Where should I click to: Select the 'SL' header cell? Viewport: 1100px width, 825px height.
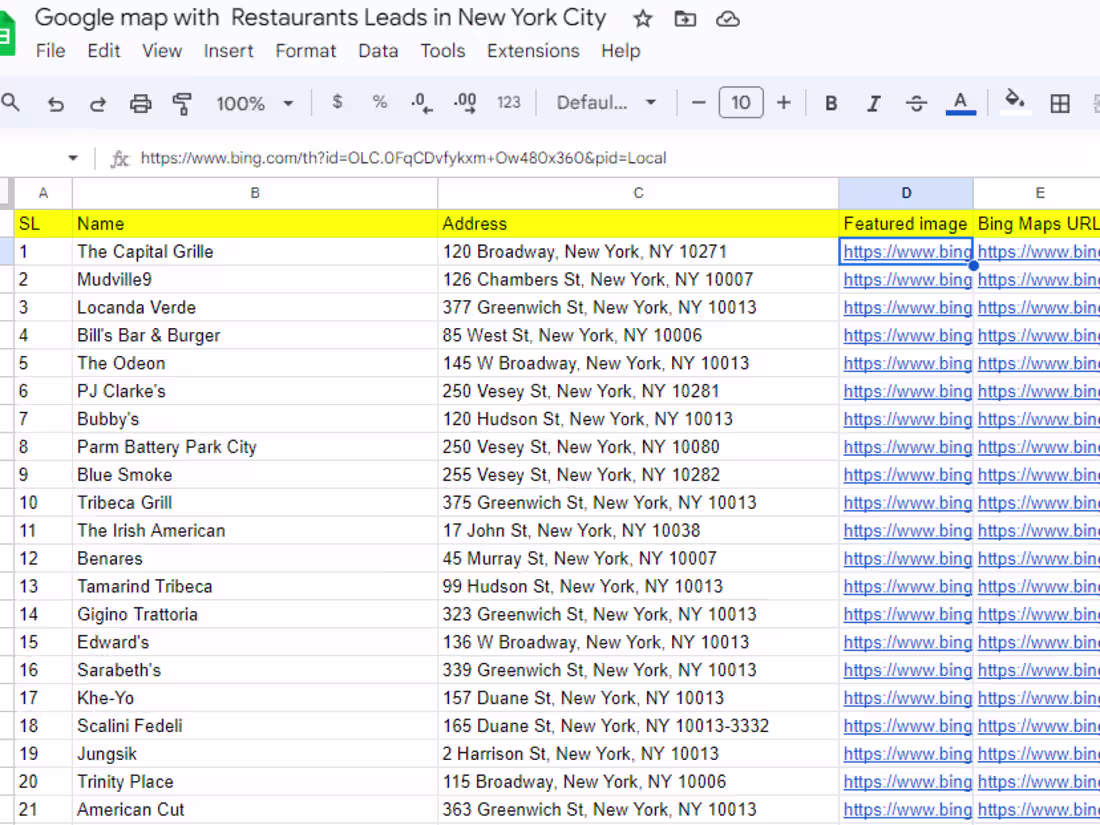pos(43,224)
